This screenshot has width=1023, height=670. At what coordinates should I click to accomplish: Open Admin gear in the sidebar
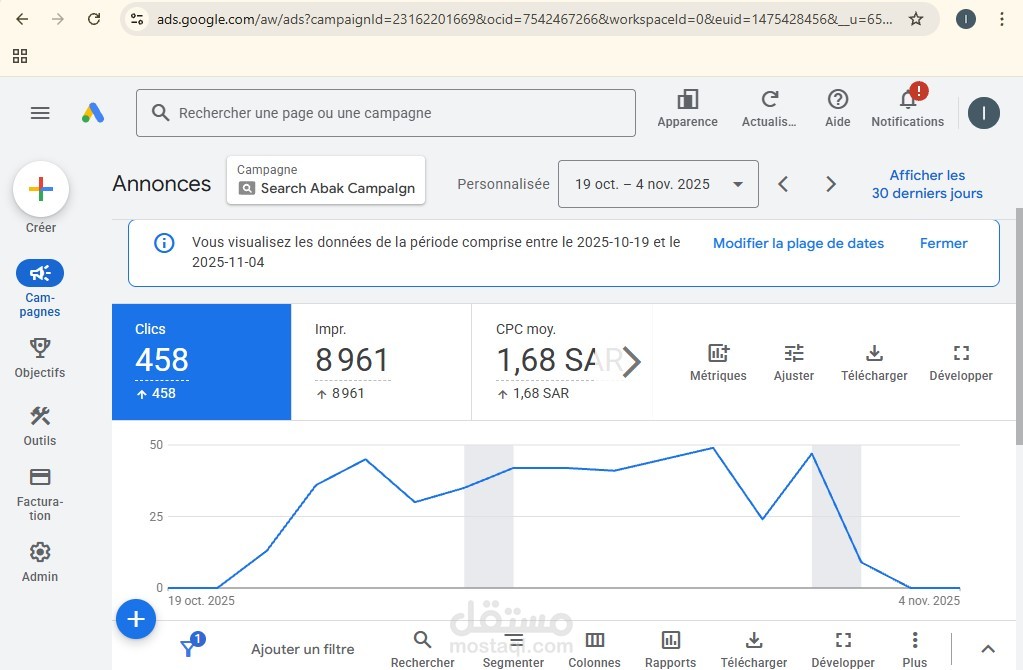tap(40, 562)
